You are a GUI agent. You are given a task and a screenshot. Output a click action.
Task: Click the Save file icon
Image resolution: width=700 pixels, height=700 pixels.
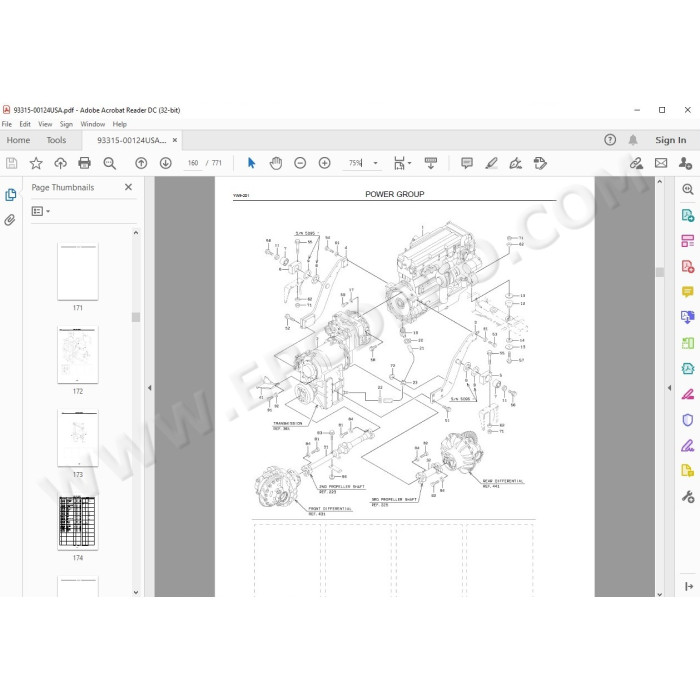[12, 163]
